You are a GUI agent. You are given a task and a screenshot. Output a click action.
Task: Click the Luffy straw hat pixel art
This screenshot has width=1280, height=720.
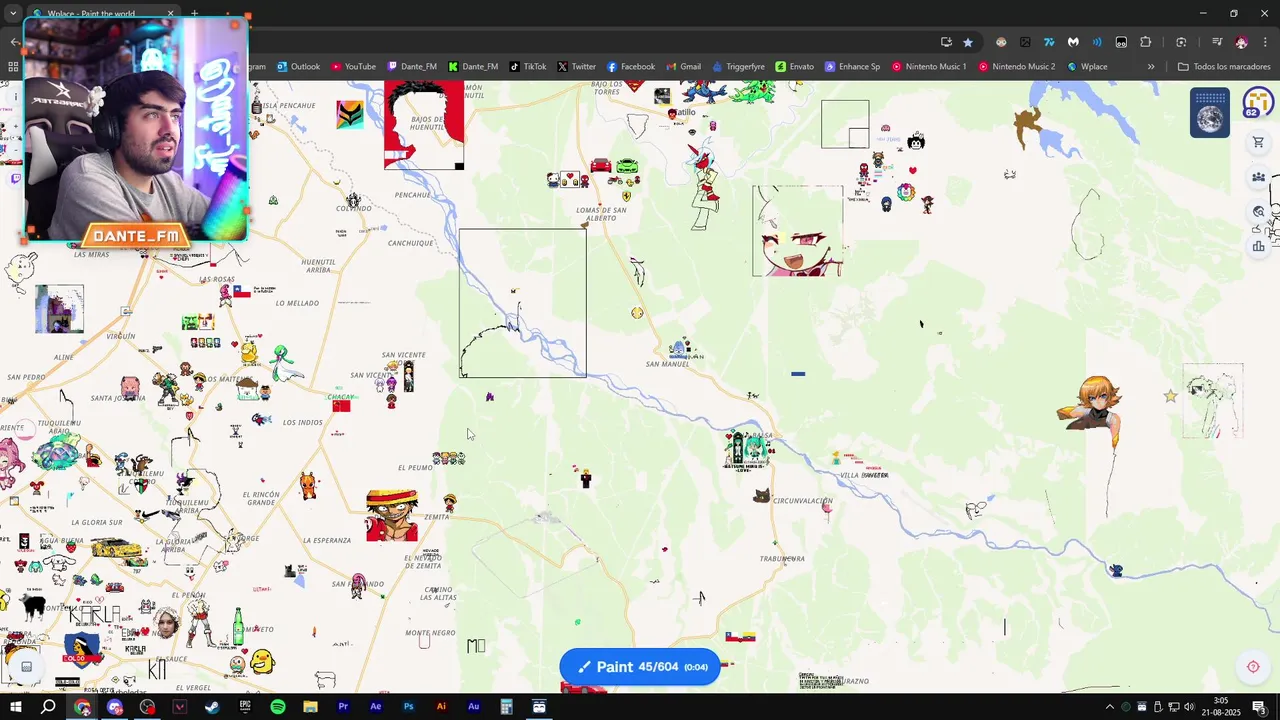pos(392,515)
